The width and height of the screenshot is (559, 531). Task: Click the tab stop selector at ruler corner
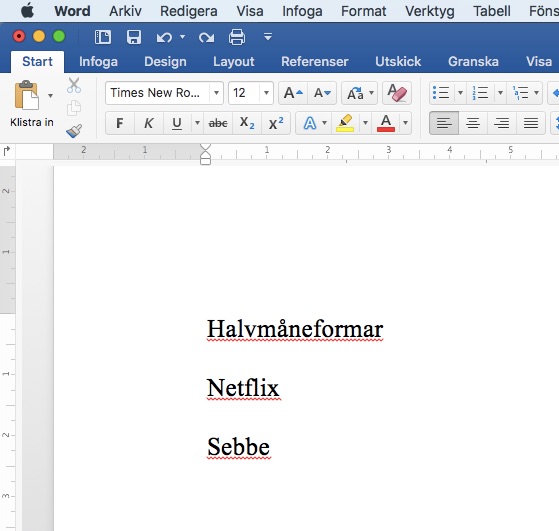(7, 151)
